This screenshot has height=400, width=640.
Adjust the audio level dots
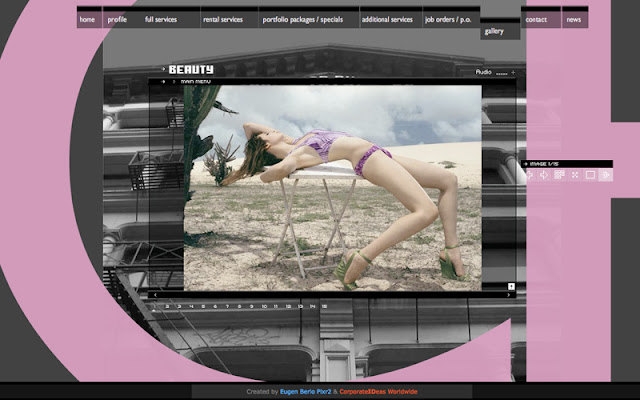coord(502,73)
